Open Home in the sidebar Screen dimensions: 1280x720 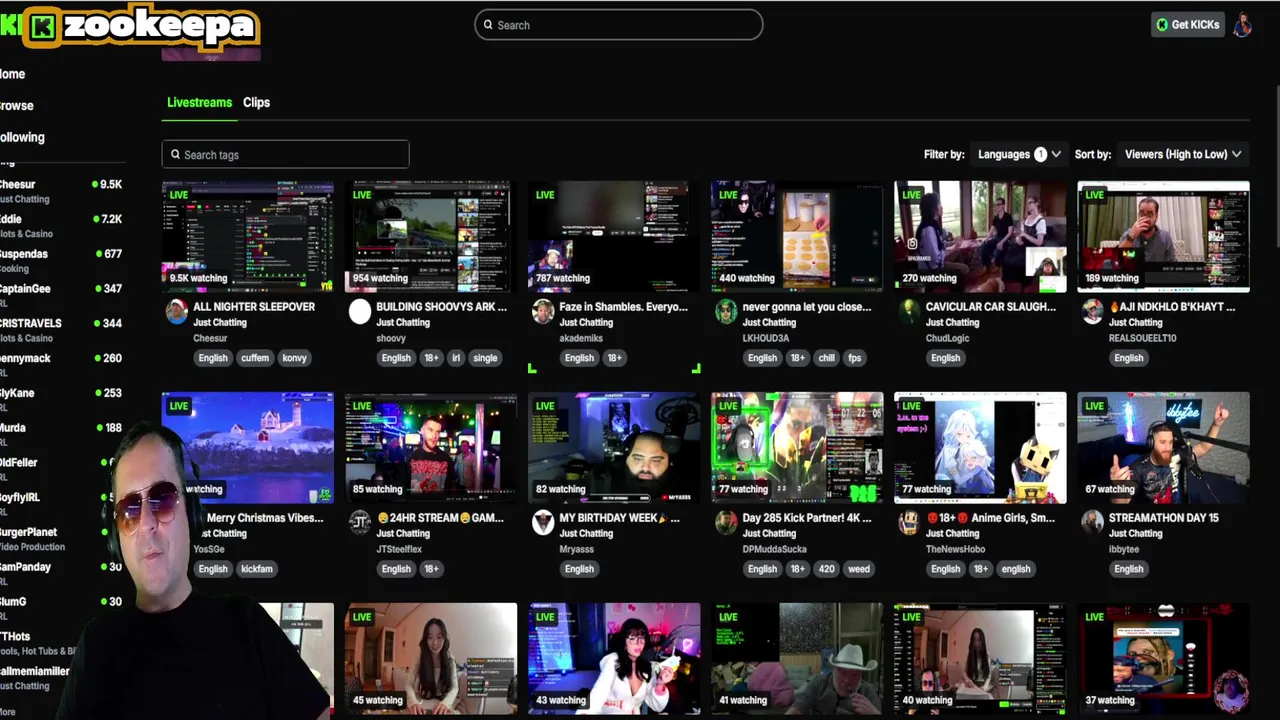(13, 74)
